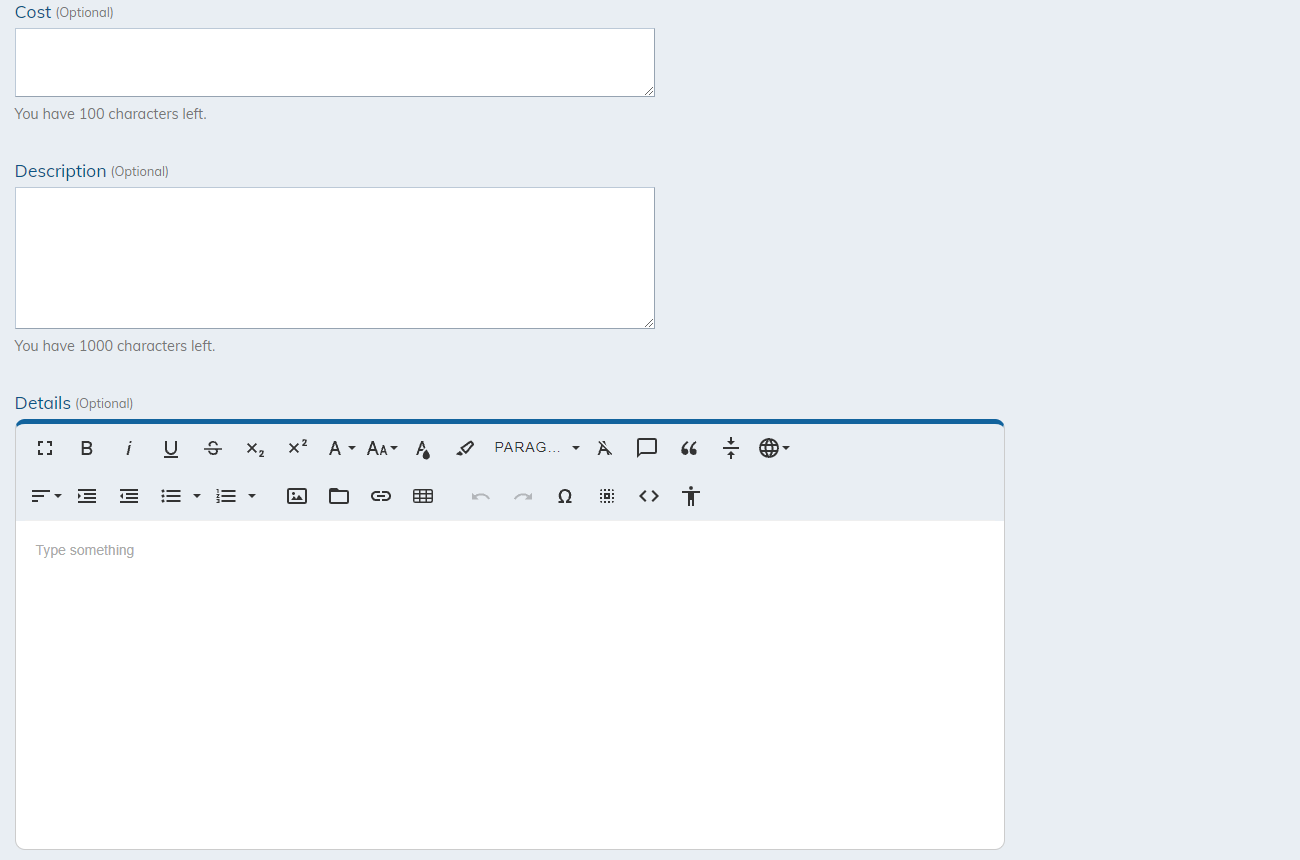Increase the paragraph indent

(x=87, y=496)
